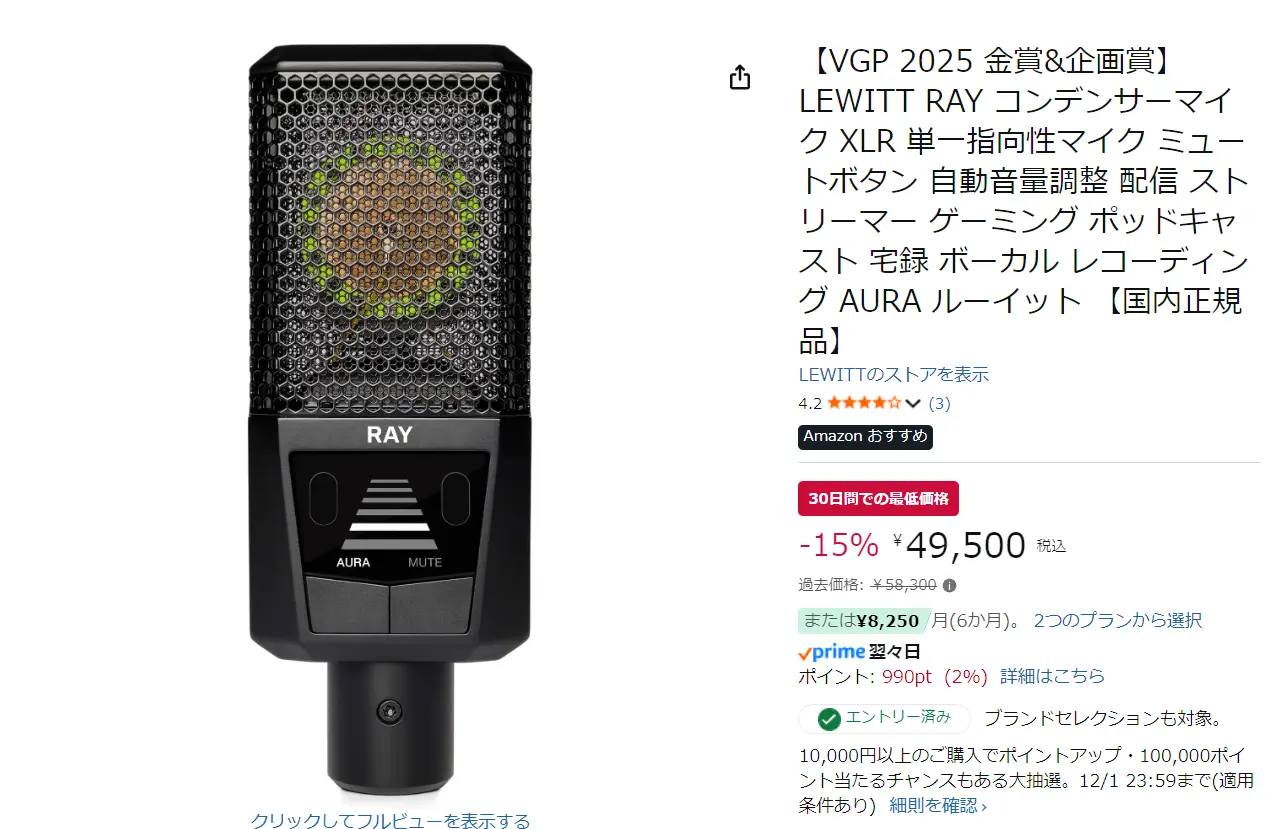Click the エントリー済み campaign button
1267x829 pixels.
pos(884,719)
